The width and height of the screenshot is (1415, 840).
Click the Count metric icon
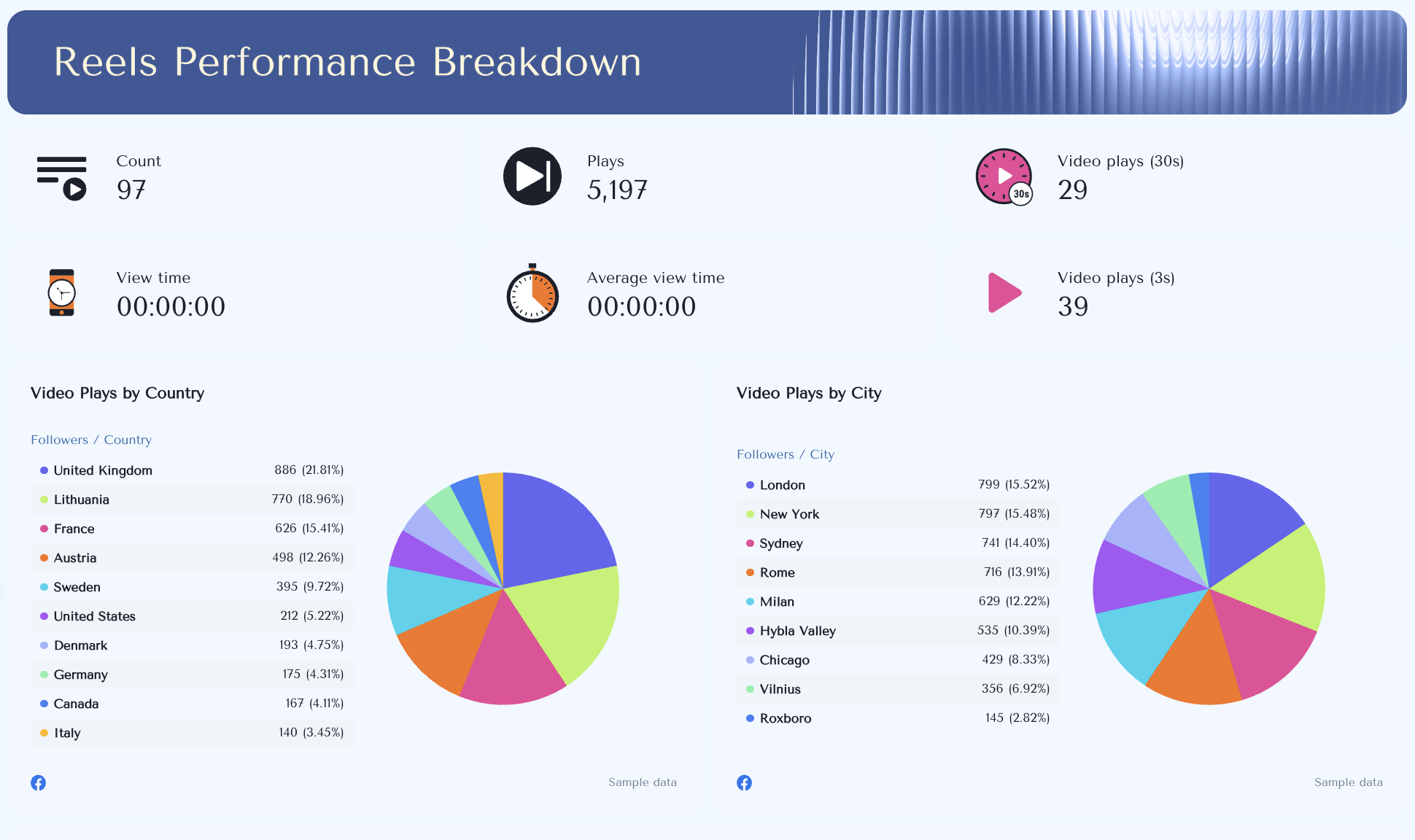tap(62, 176)
